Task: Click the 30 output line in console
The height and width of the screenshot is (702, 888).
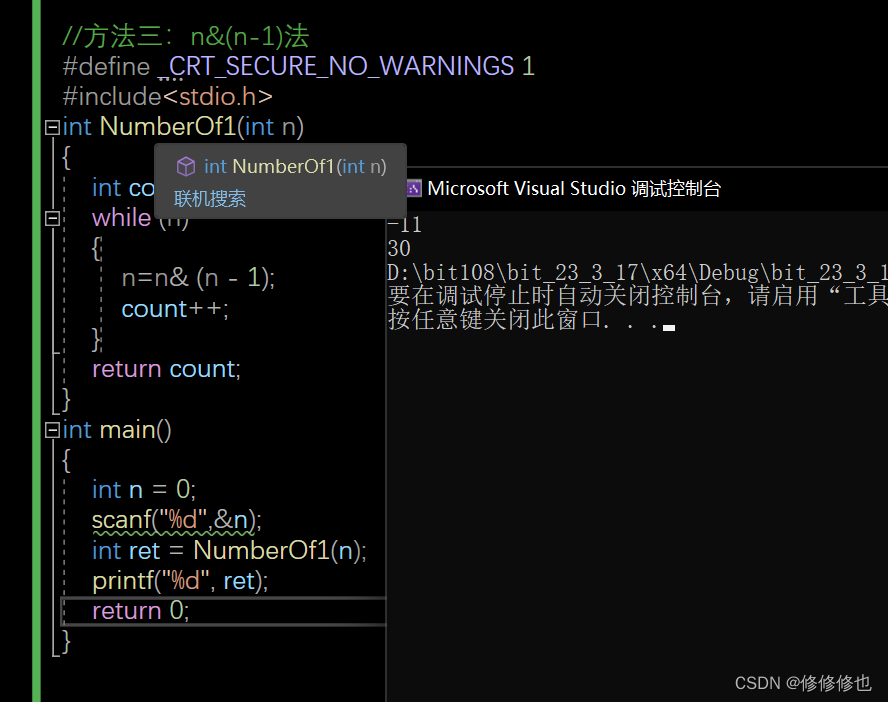Action: pos(399,249)
